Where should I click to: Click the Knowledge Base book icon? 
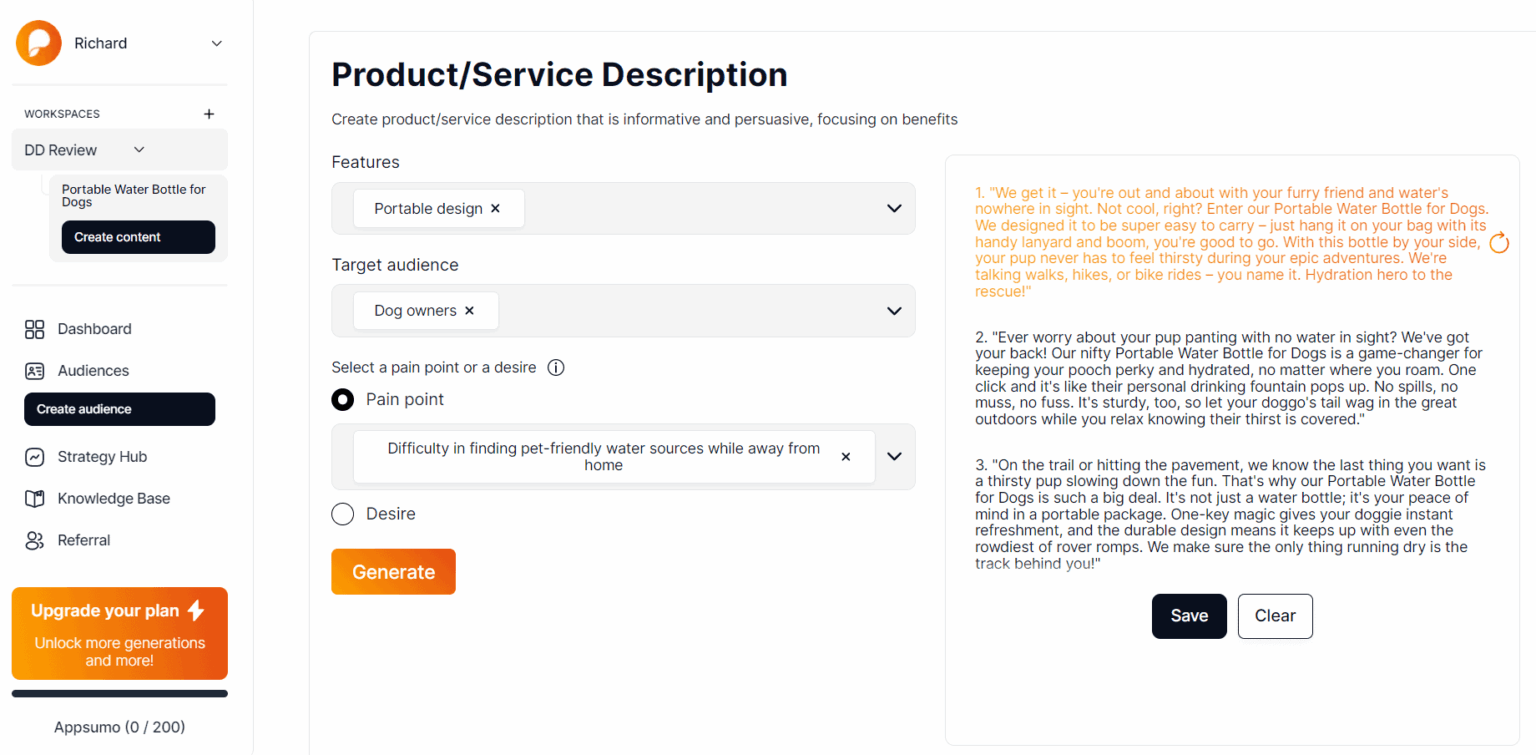click(35, 498)
